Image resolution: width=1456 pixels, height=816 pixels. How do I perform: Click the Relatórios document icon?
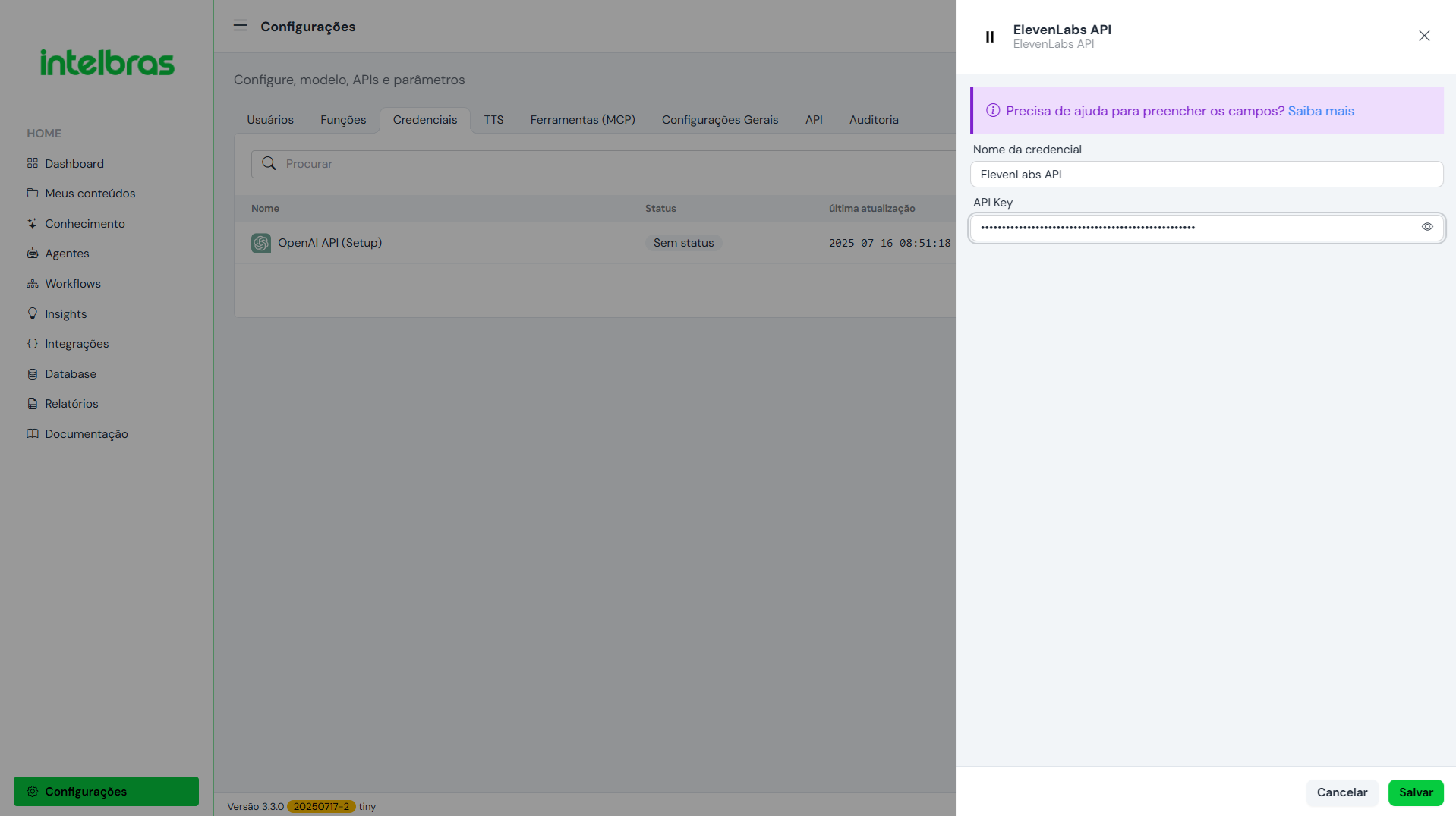tap(32, 403)
